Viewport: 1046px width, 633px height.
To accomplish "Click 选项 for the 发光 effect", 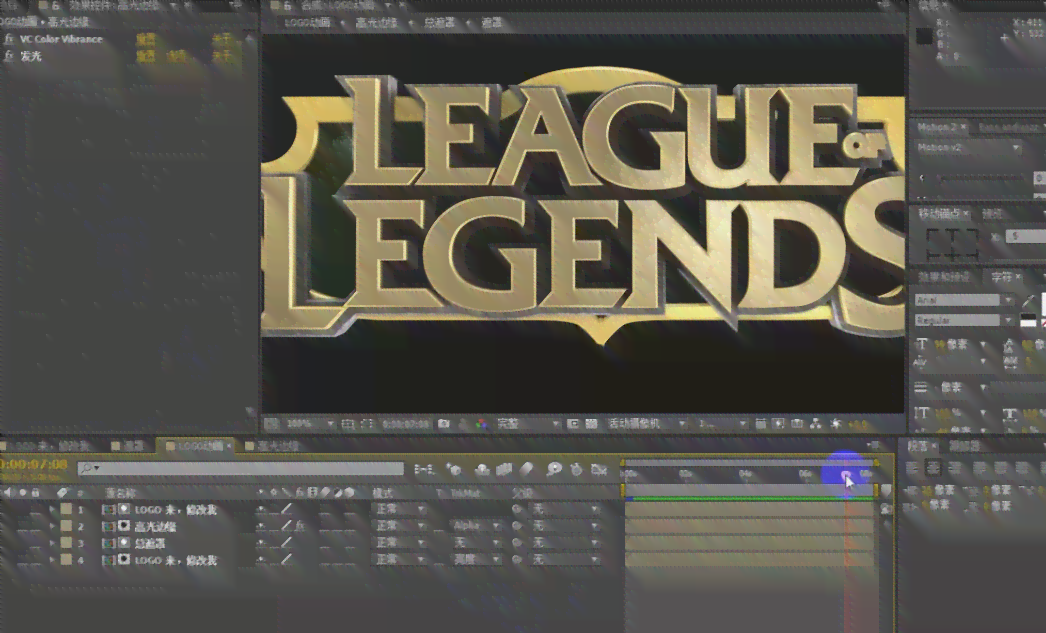I will click(177, 56).
